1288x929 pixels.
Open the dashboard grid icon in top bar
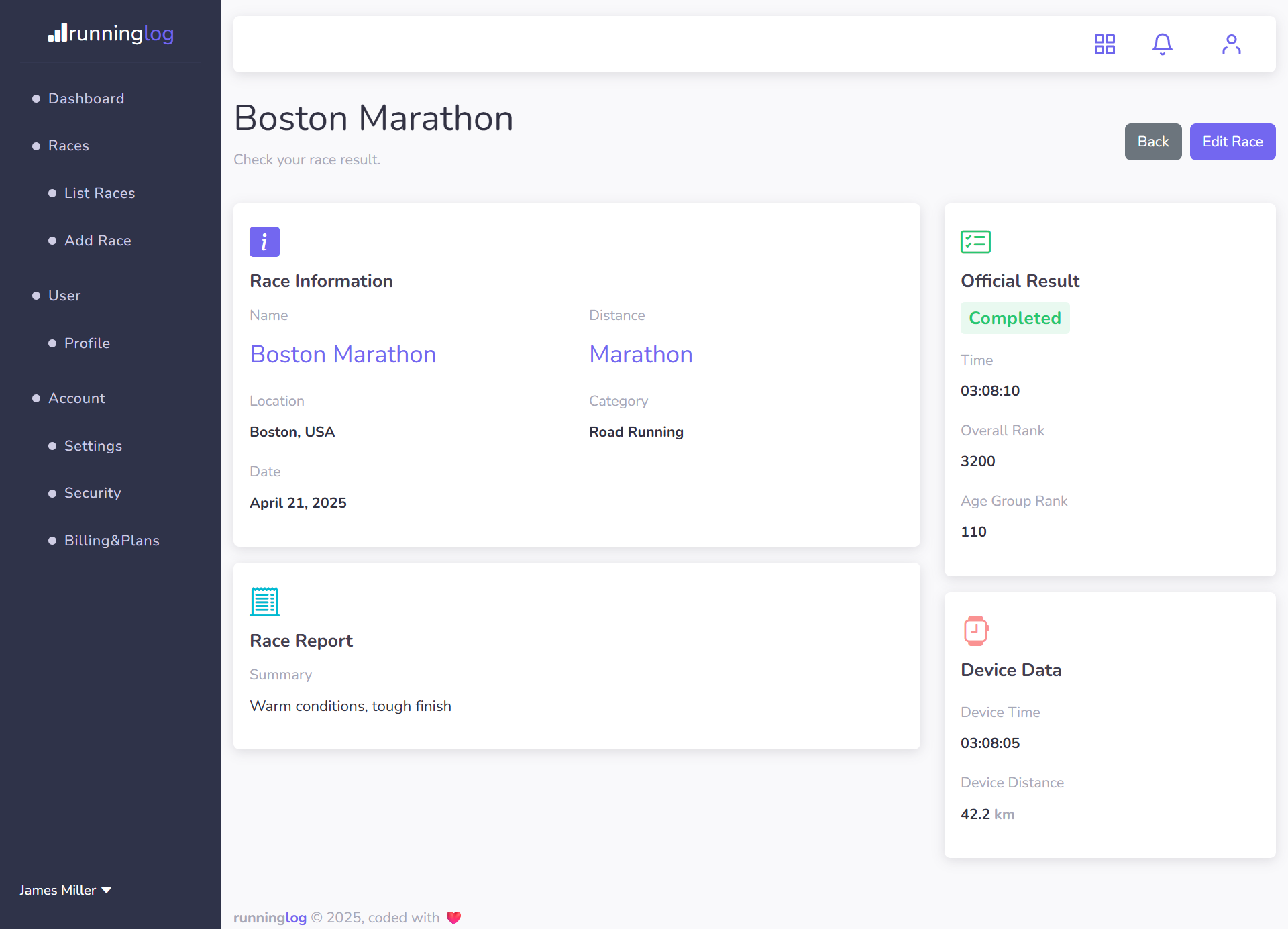(1104, 44)
